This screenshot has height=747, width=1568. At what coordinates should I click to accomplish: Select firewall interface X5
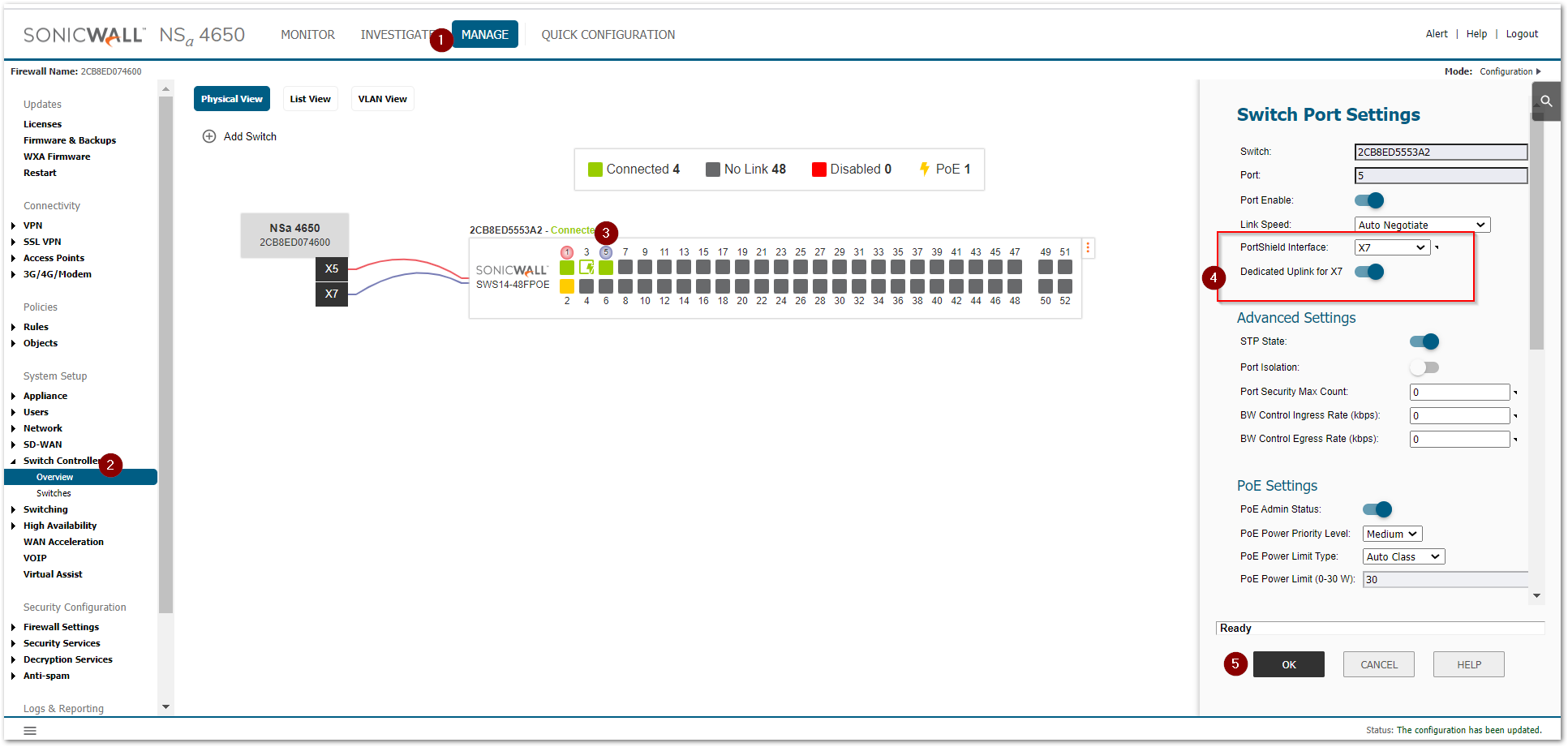tap(332, 268)
